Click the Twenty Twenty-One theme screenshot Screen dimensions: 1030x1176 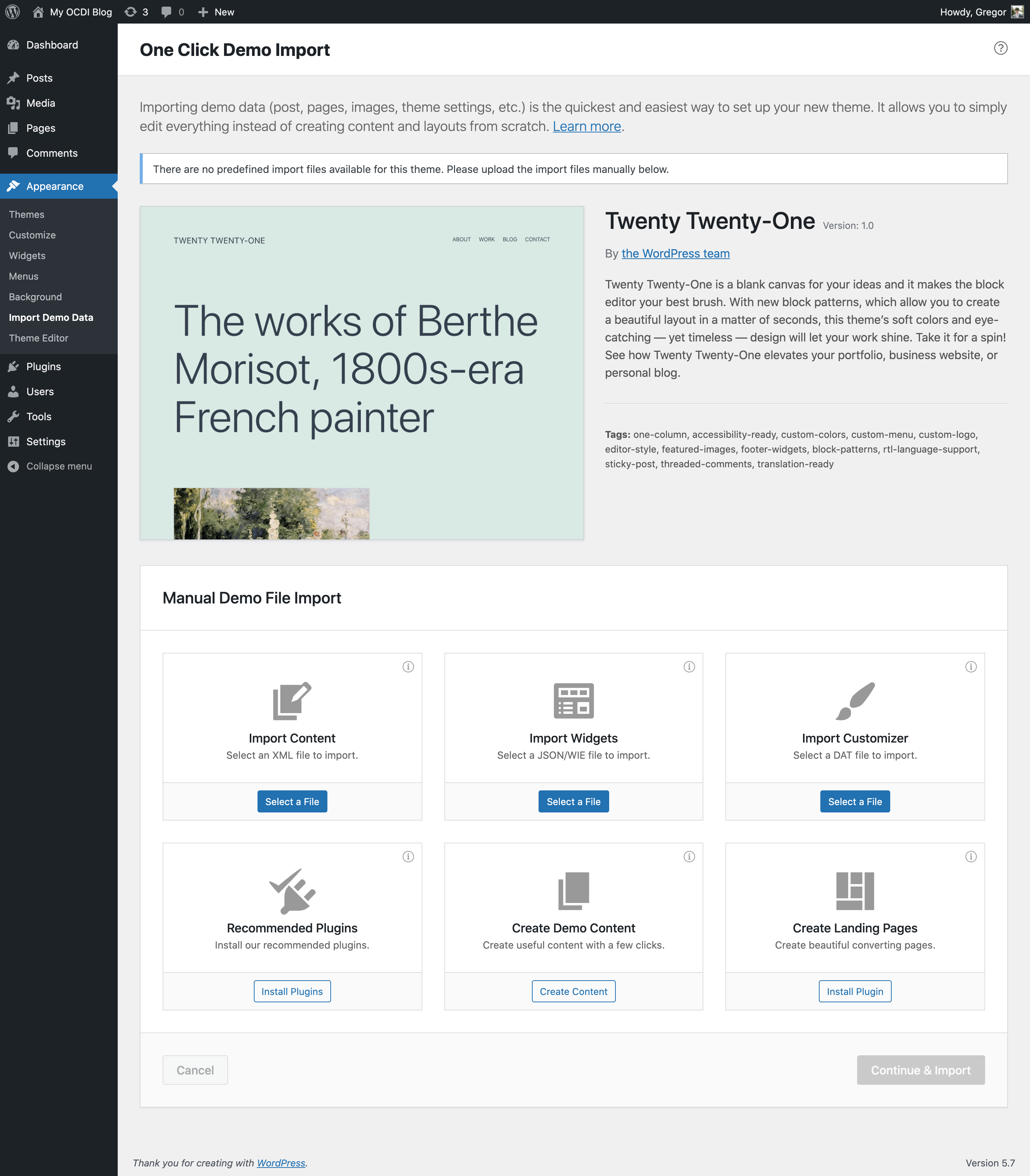[362, 372]
